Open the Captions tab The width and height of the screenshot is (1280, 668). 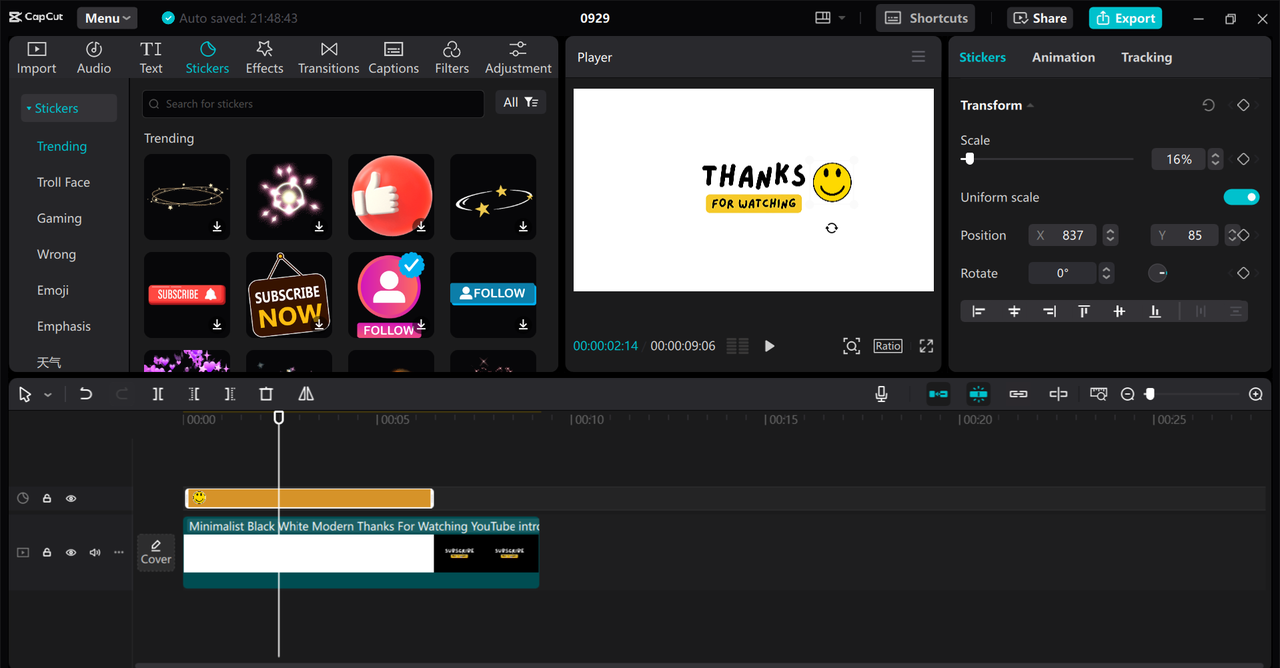393,58
